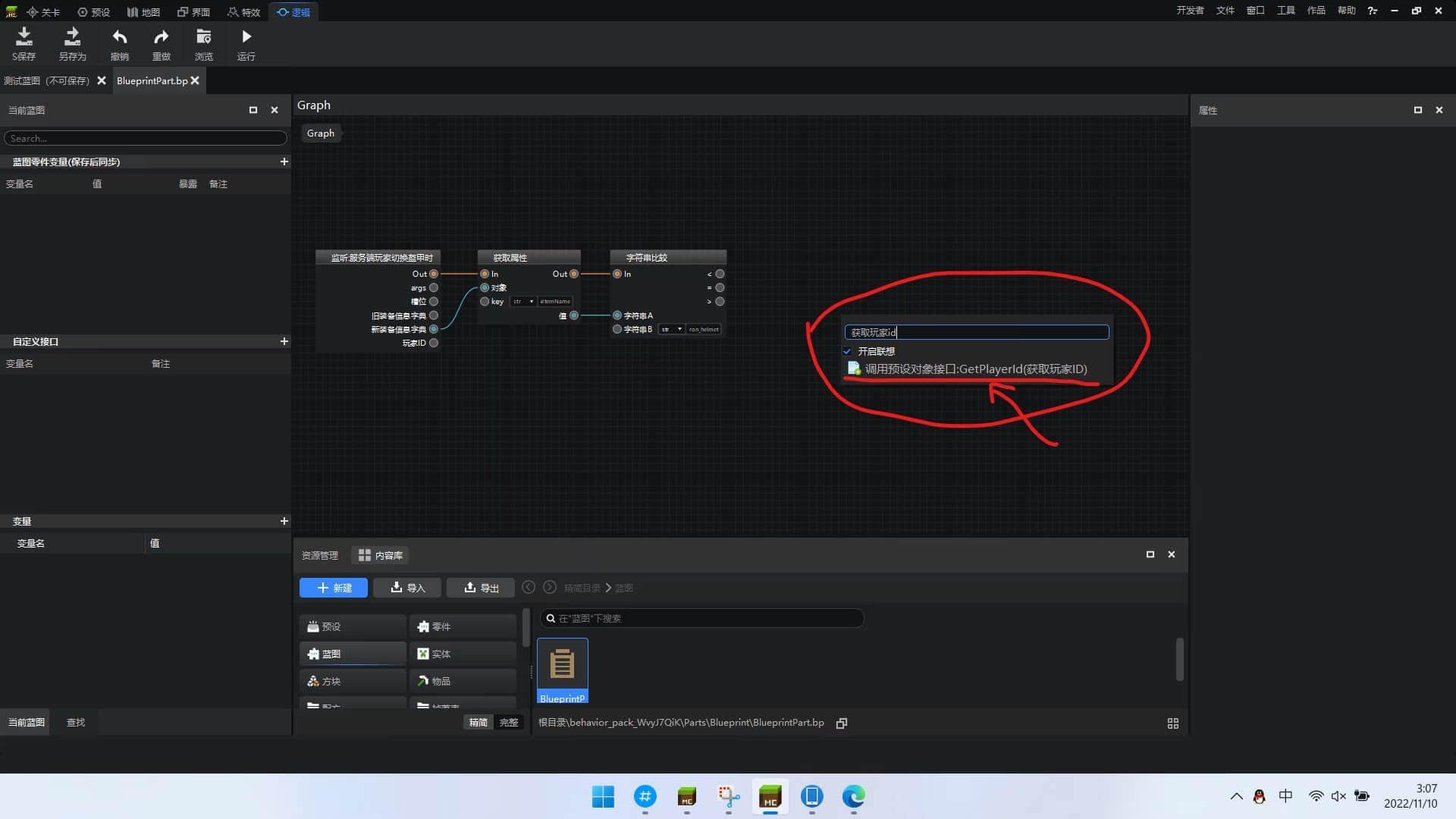The width and height of the screenshot is (1456, 819).
Task: Add a 变量 with plus icon
Action: point(284,521)
